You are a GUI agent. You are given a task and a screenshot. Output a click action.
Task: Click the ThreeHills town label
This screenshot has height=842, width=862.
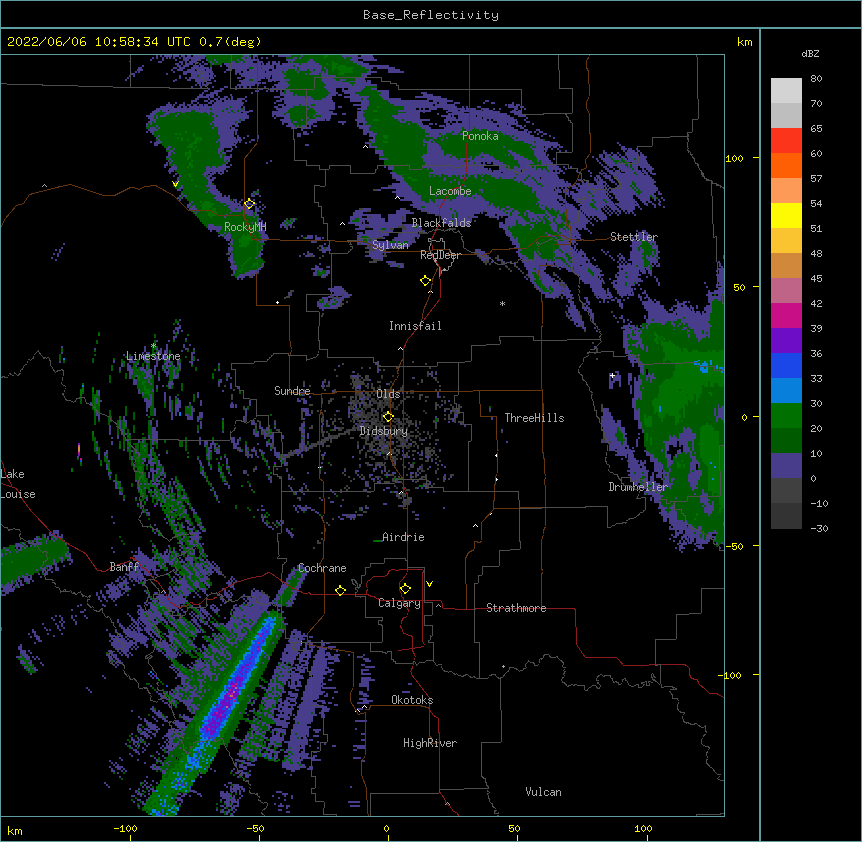click(534, 418)
